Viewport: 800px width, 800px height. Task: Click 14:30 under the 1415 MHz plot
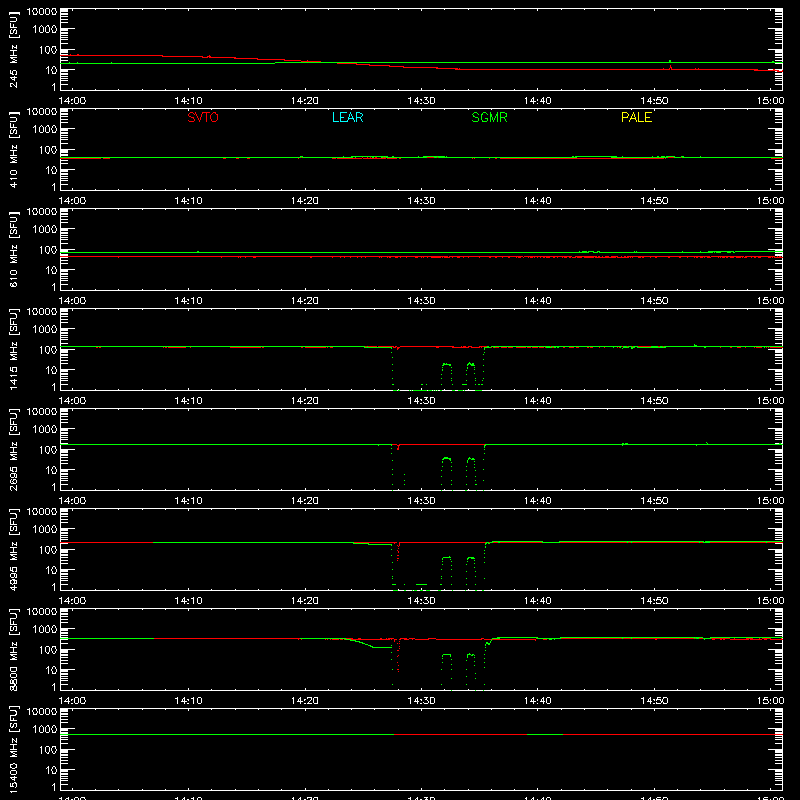point(421,401)
